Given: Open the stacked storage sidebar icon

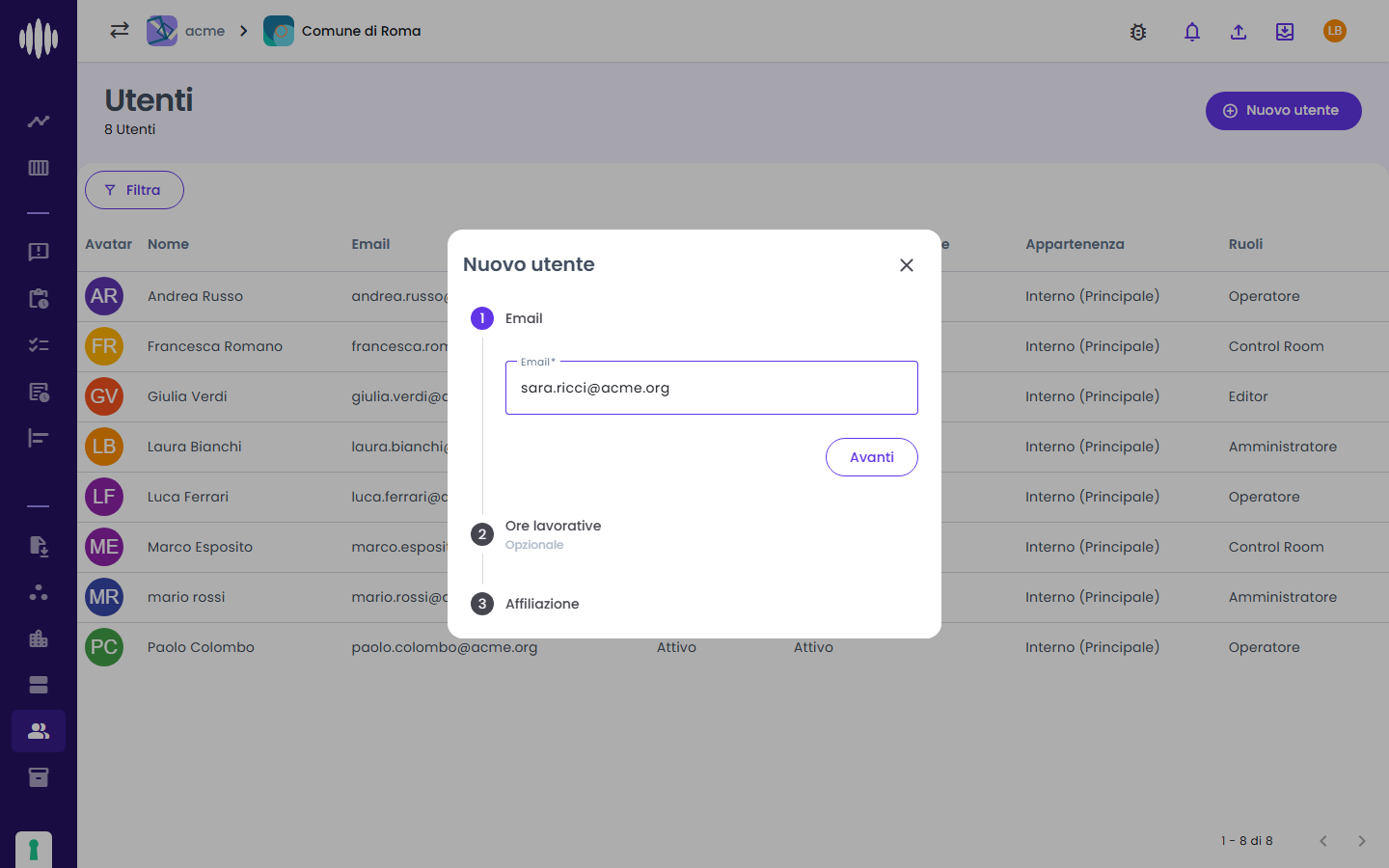Looking at the screenshot, I should tap(39, 685).
